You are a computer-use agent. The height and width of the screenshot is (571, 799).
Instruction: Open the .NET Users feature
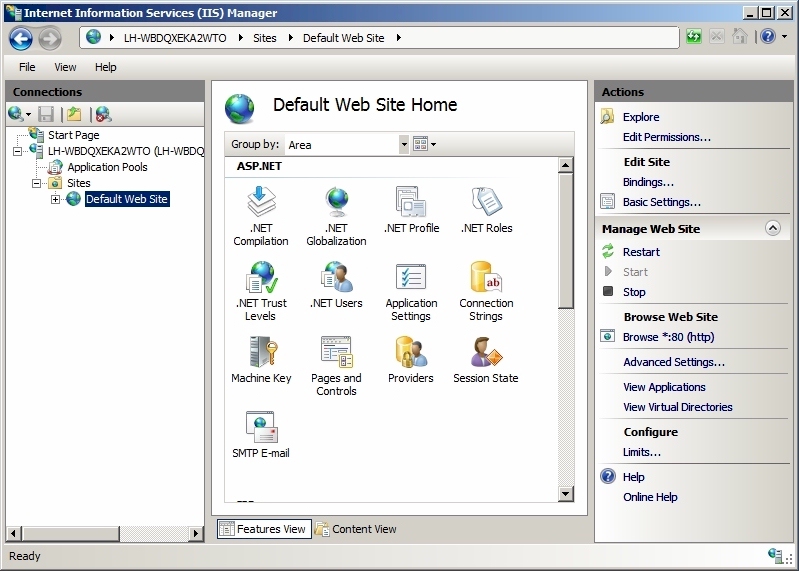336,284
